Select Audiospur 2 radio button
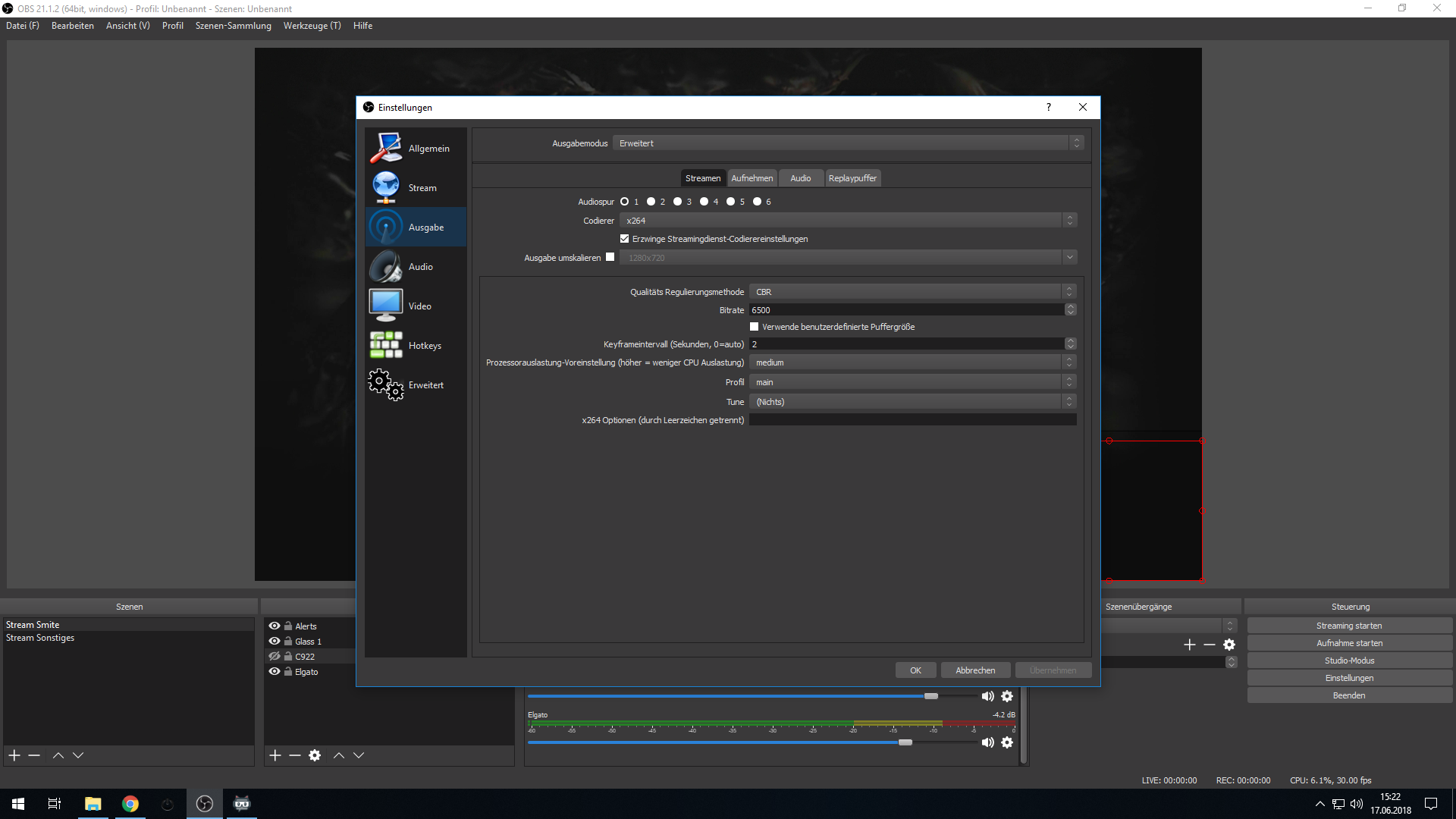 tap(651, 202)
